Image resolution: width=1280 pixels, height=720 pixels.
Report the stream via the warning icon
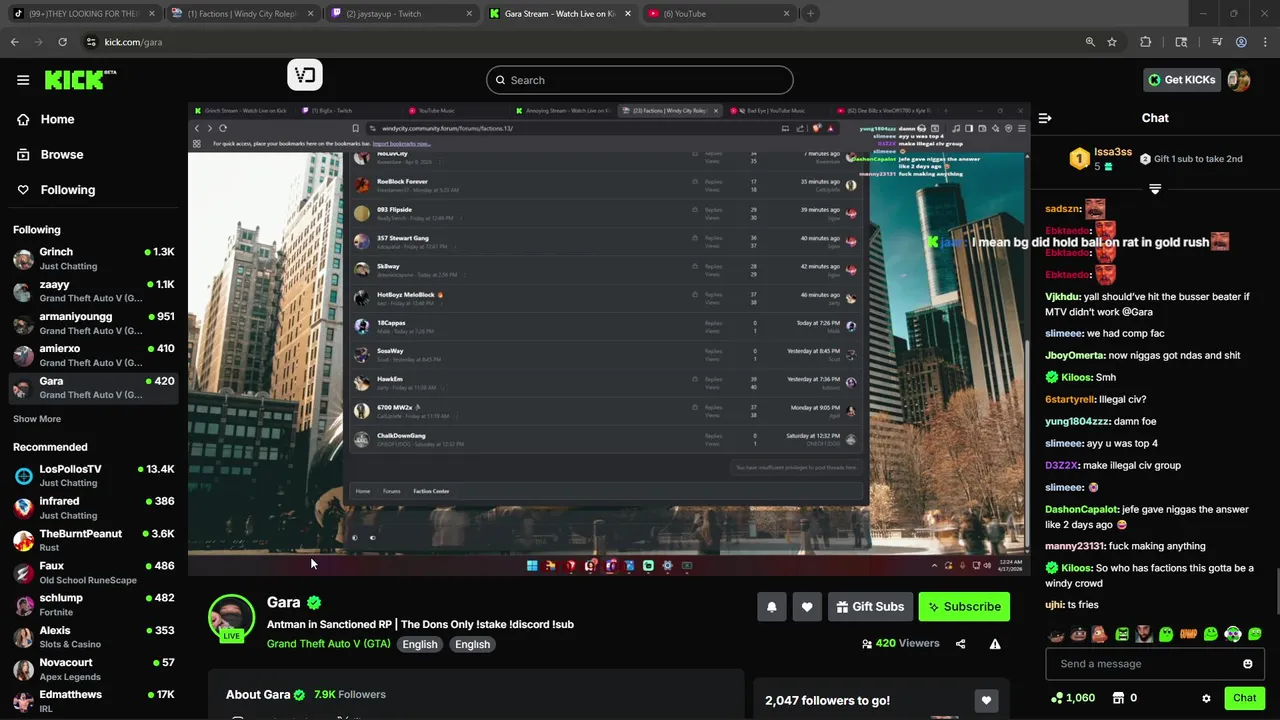click(995, 644)
